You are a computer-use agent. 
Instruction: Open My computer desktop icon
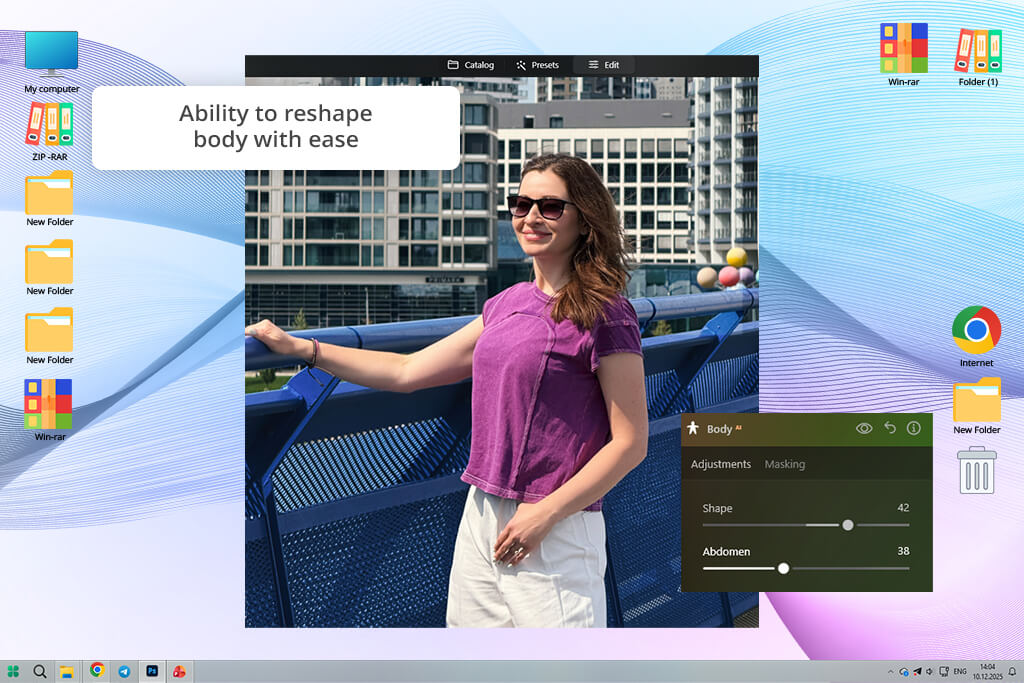52,61
